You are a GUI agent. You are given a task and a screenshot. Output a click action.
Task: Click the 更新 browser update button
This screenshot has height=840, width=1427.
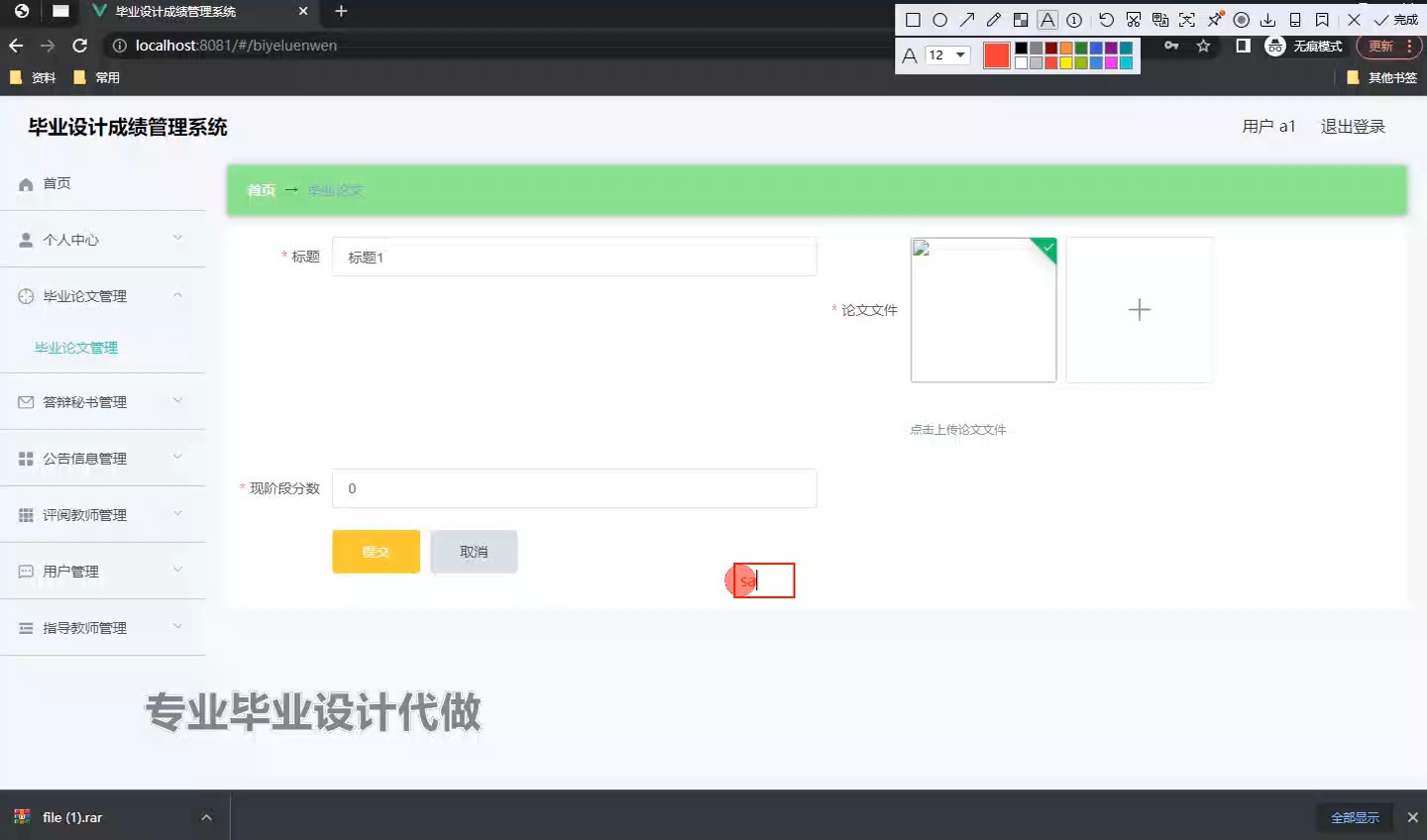(1388, 47)
